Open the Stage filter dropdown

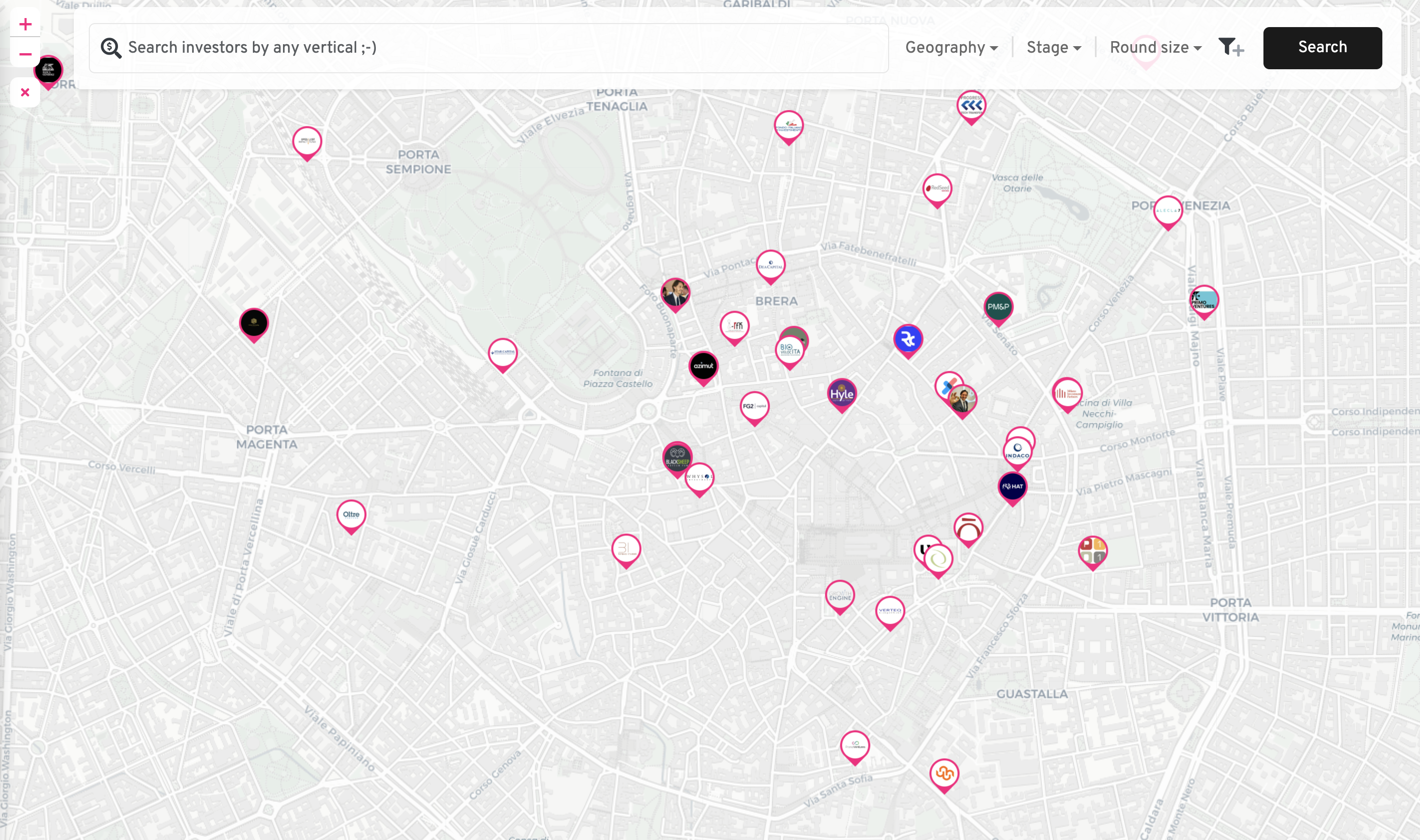1053,48
